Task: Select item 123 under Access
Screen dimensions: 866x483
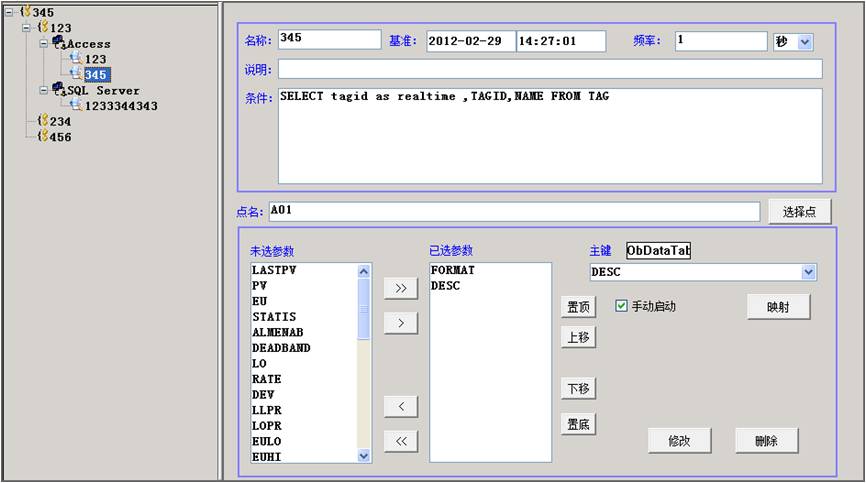Action: [95, 60]
